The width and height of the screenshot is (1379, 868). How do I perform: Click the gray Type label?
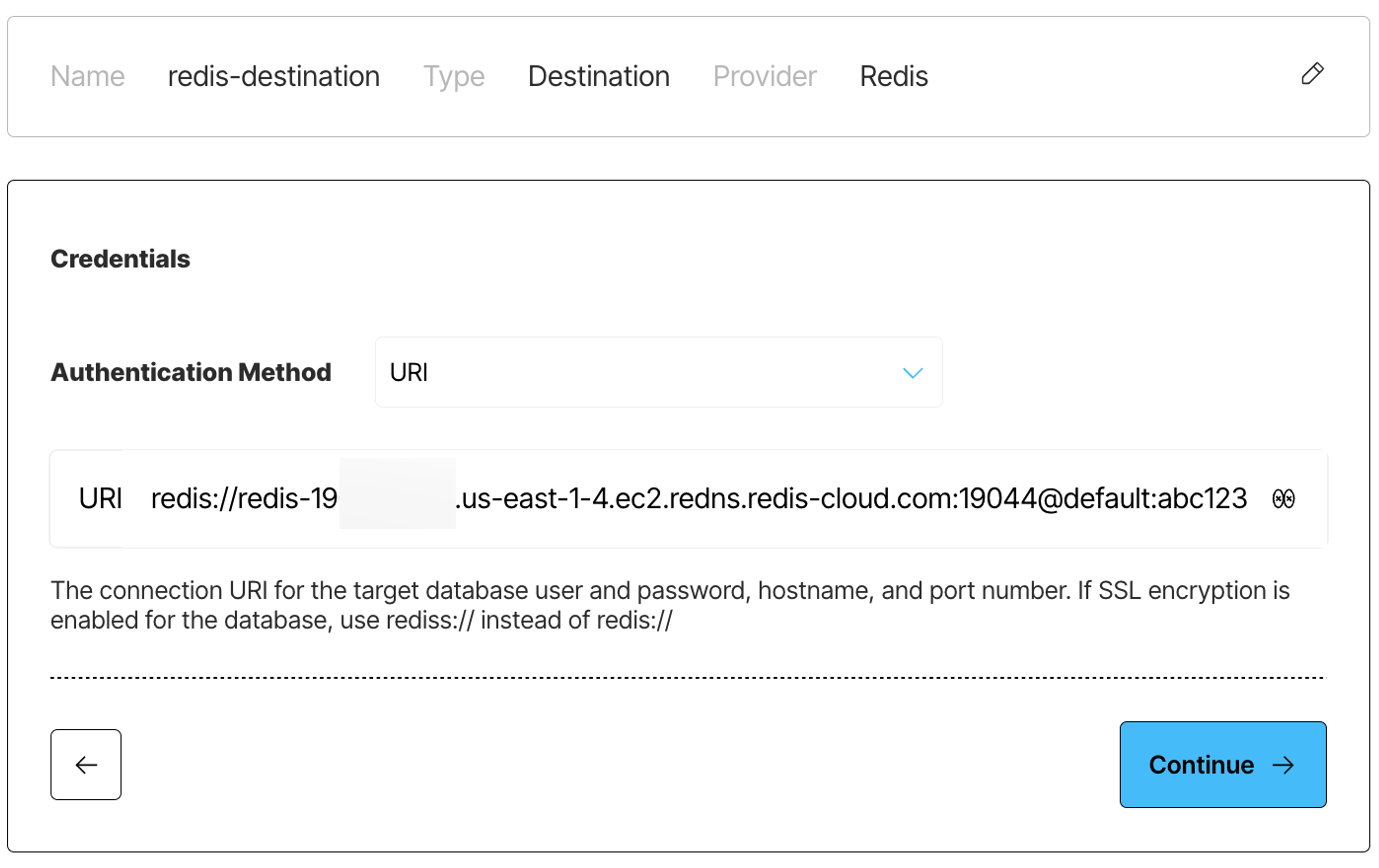click(x=454, y=76)
